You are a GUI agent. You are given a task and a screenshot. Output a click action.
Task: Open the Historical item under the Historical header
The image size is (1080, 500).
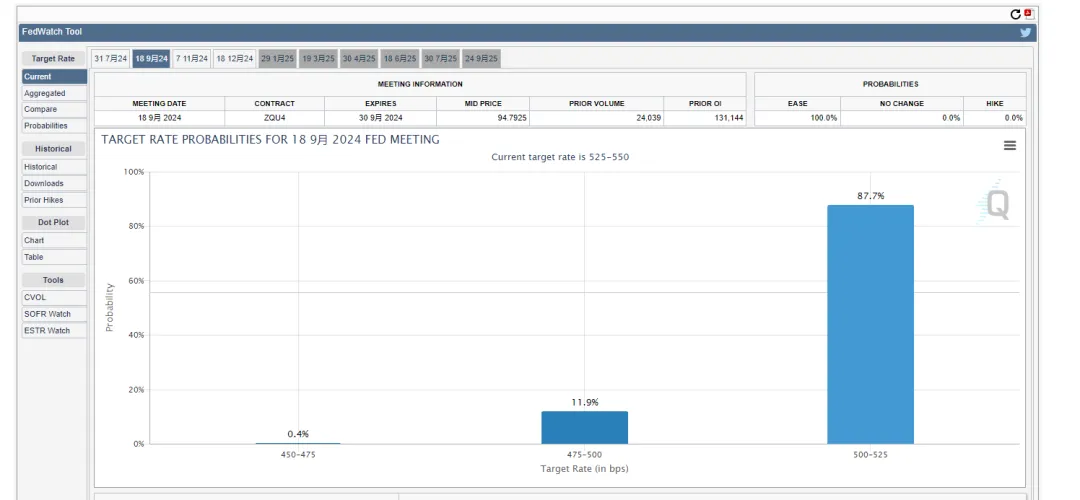click(54, 167)
